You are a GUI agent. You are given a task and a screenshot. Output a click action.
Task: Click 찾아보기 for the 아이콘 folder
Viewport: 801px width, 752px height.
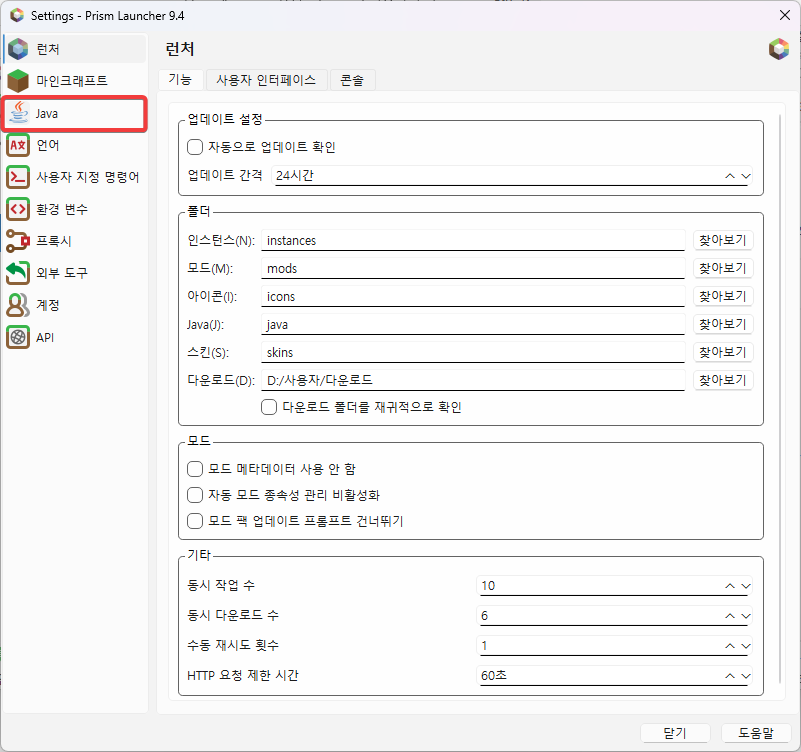click(723, 296)
